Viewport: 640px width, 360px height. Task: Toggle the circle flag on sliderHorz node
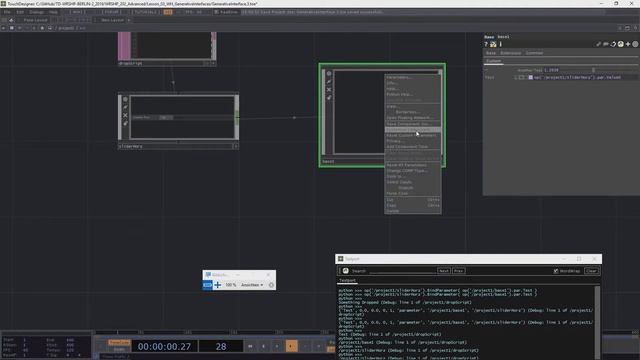(125, 100)
